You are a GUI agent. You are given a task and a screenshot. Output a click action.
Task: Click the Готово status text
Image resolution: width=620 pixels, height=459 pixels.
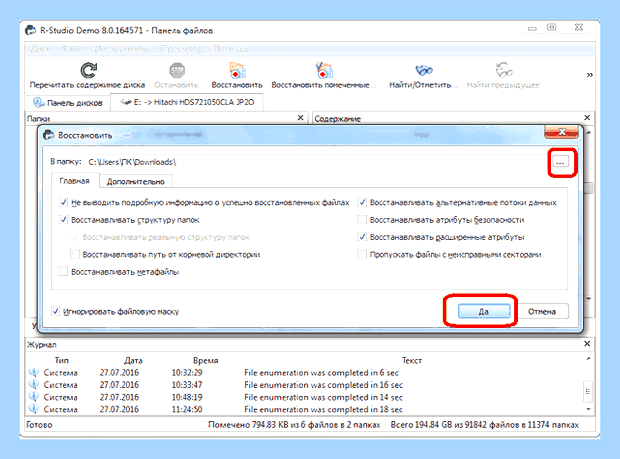39,425
